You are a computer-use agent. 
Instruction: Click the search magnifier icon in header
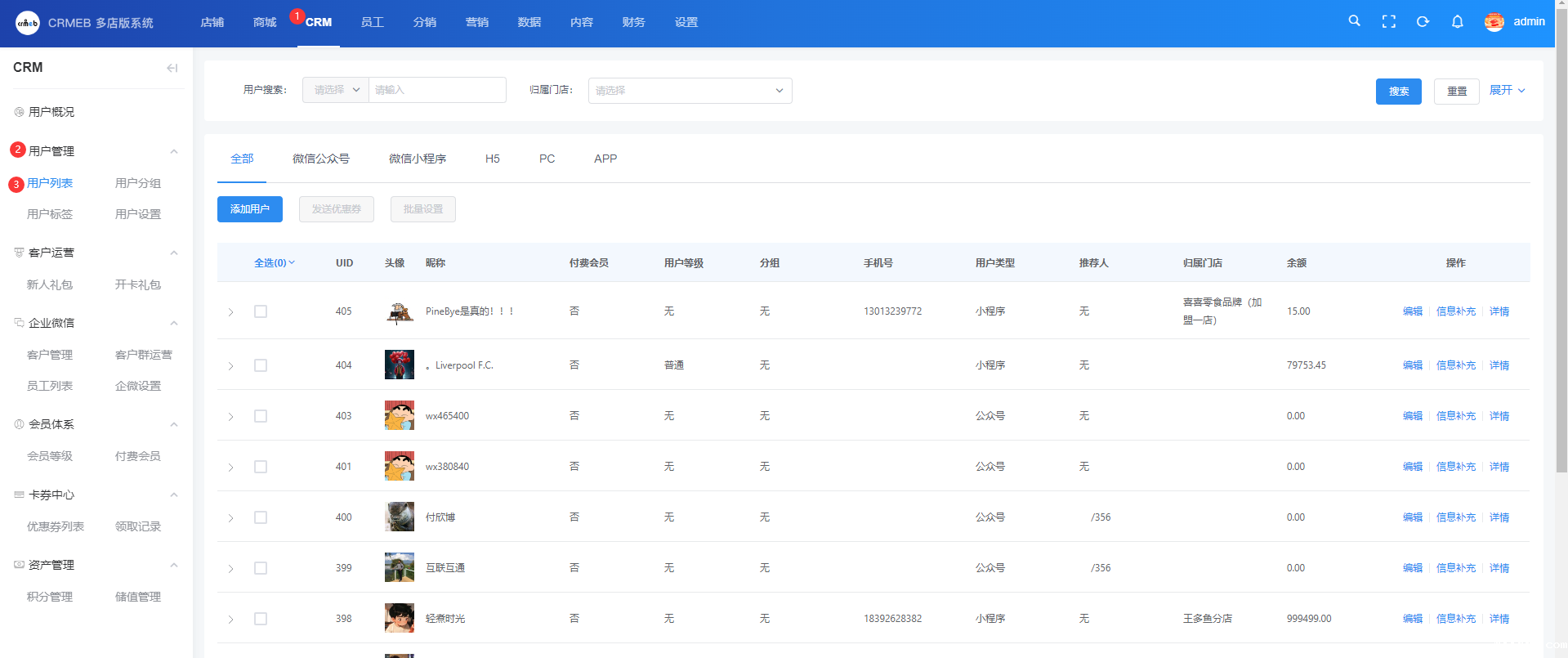click(1354, 21)
